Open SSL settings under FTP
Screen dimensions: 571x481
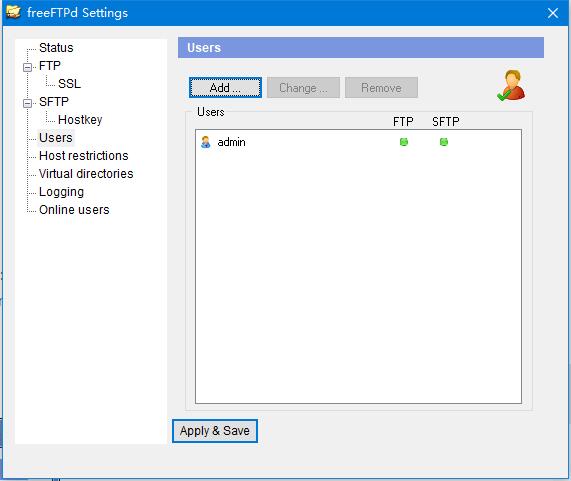pos(69,83)
